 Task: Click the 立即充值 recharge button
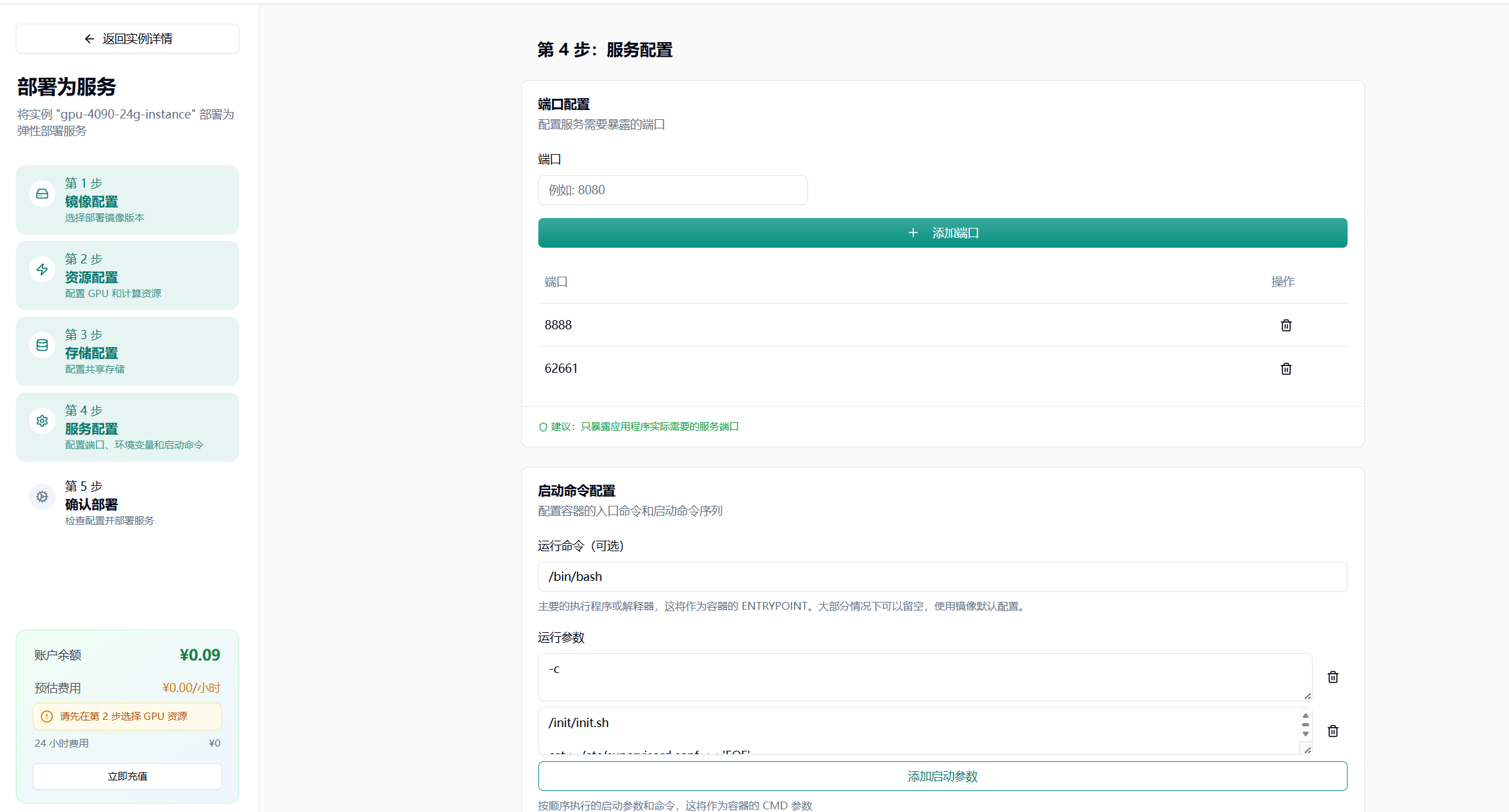coord(127,776)
